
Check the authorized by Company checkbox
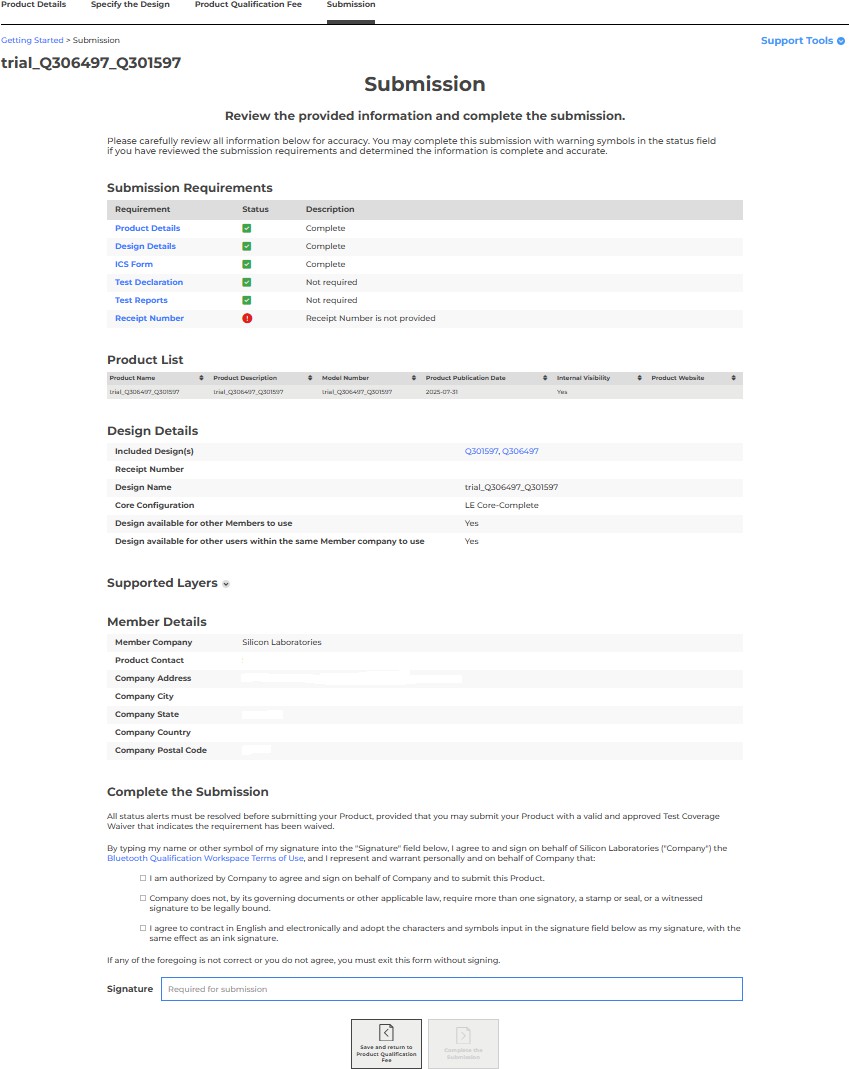click(144, 879)
